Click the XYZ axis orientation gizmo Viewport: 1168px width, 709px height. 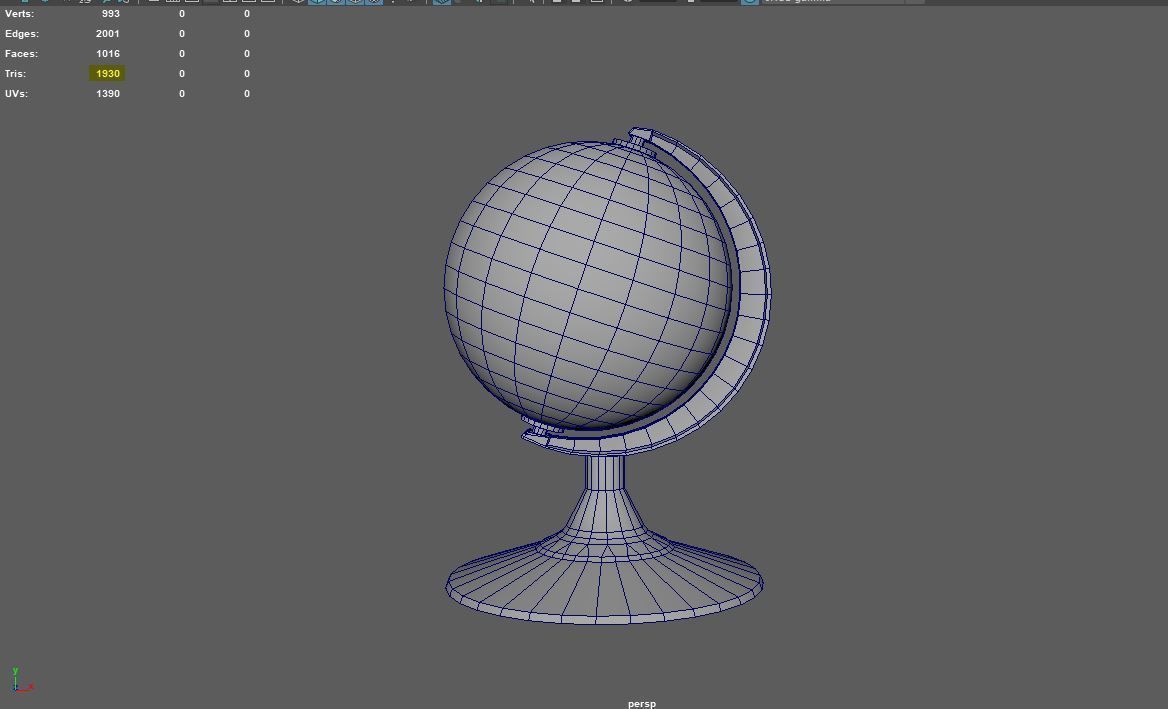tap(22, 679)
